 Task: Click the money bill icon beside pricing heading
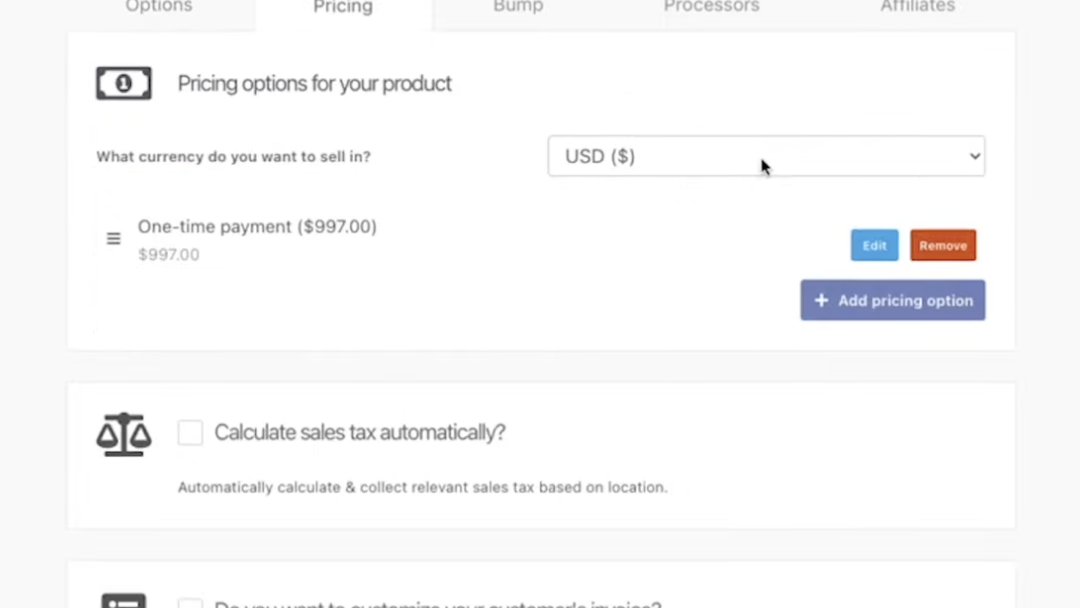pyautogui.click(x=124, y=83)
